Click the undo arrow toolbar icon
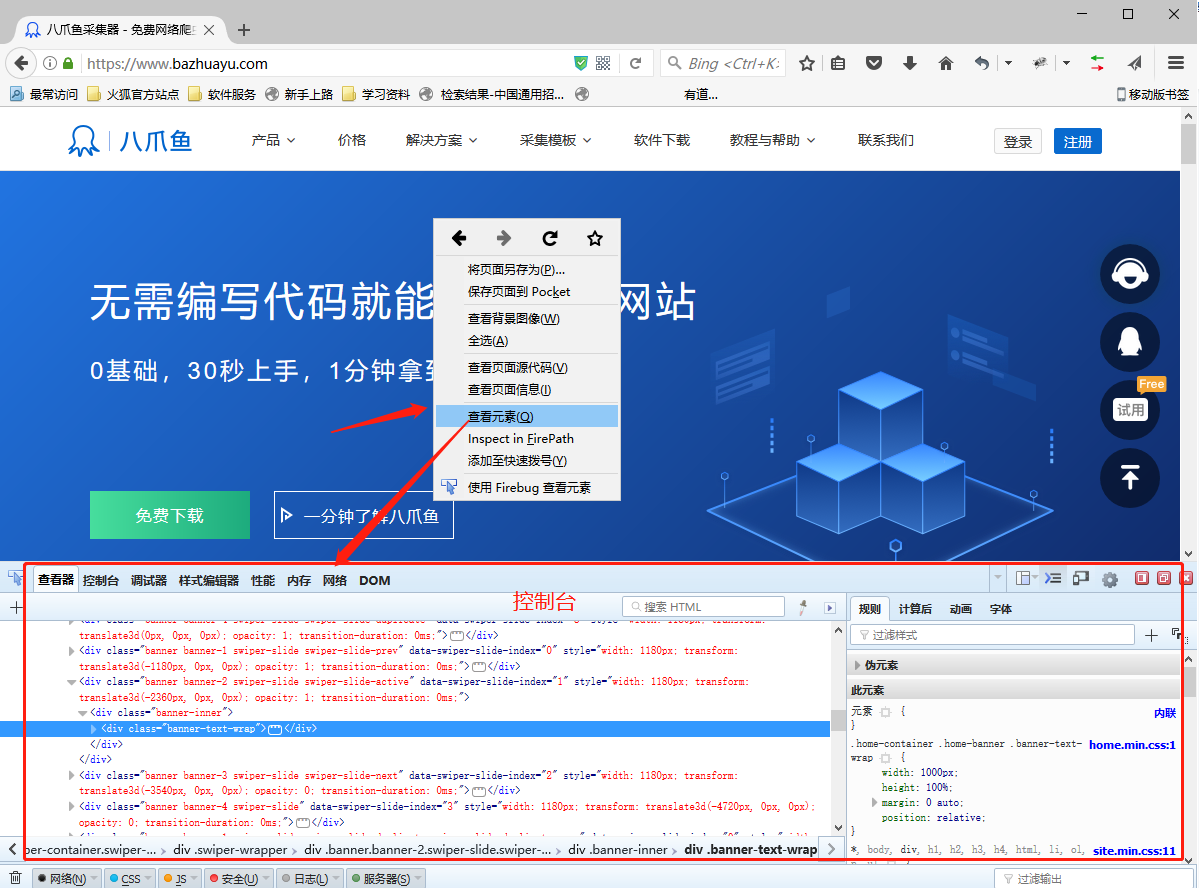Screen dimensions: 1199x888 [982, 63]
